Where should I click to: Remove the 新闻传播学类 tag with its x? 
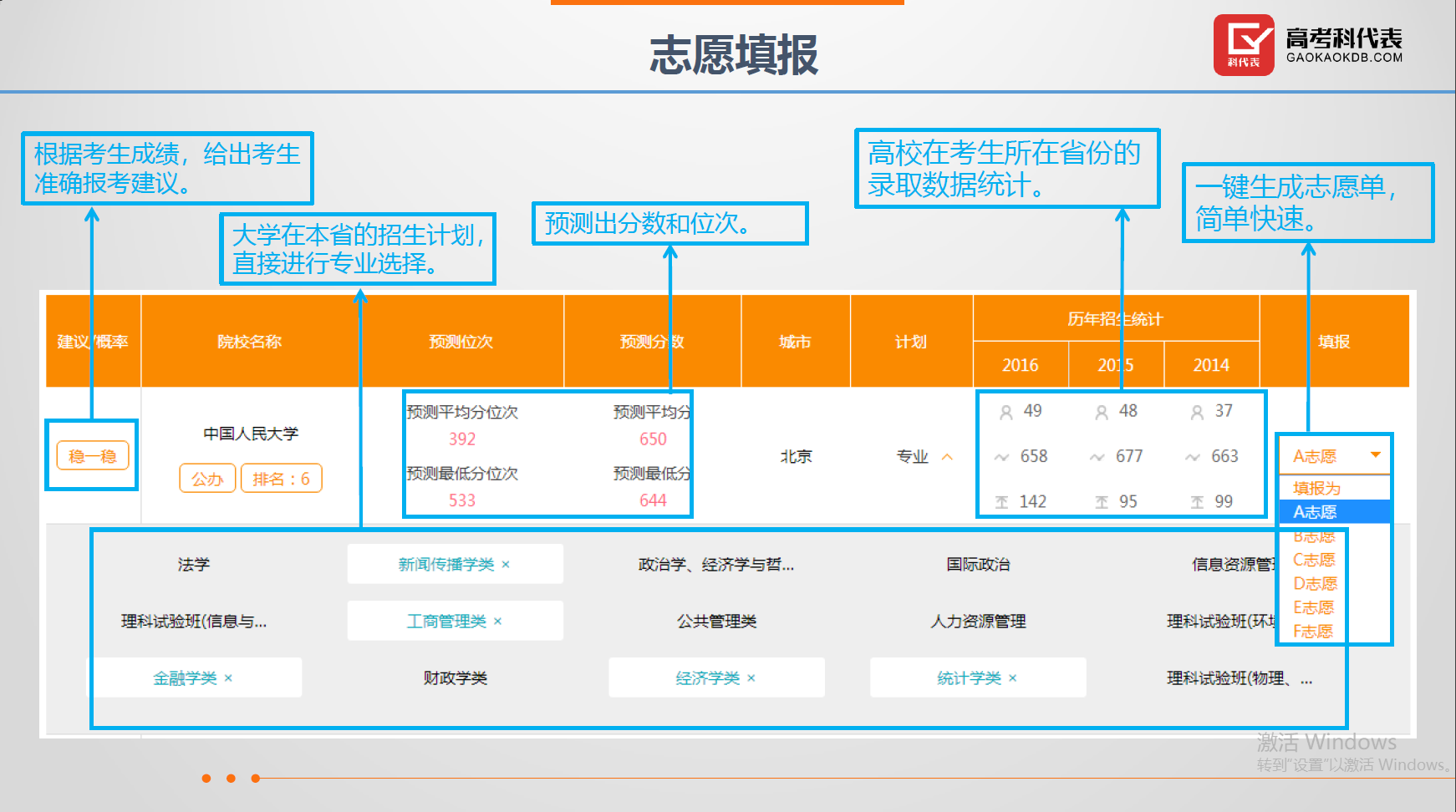click(x=506, y=565)
